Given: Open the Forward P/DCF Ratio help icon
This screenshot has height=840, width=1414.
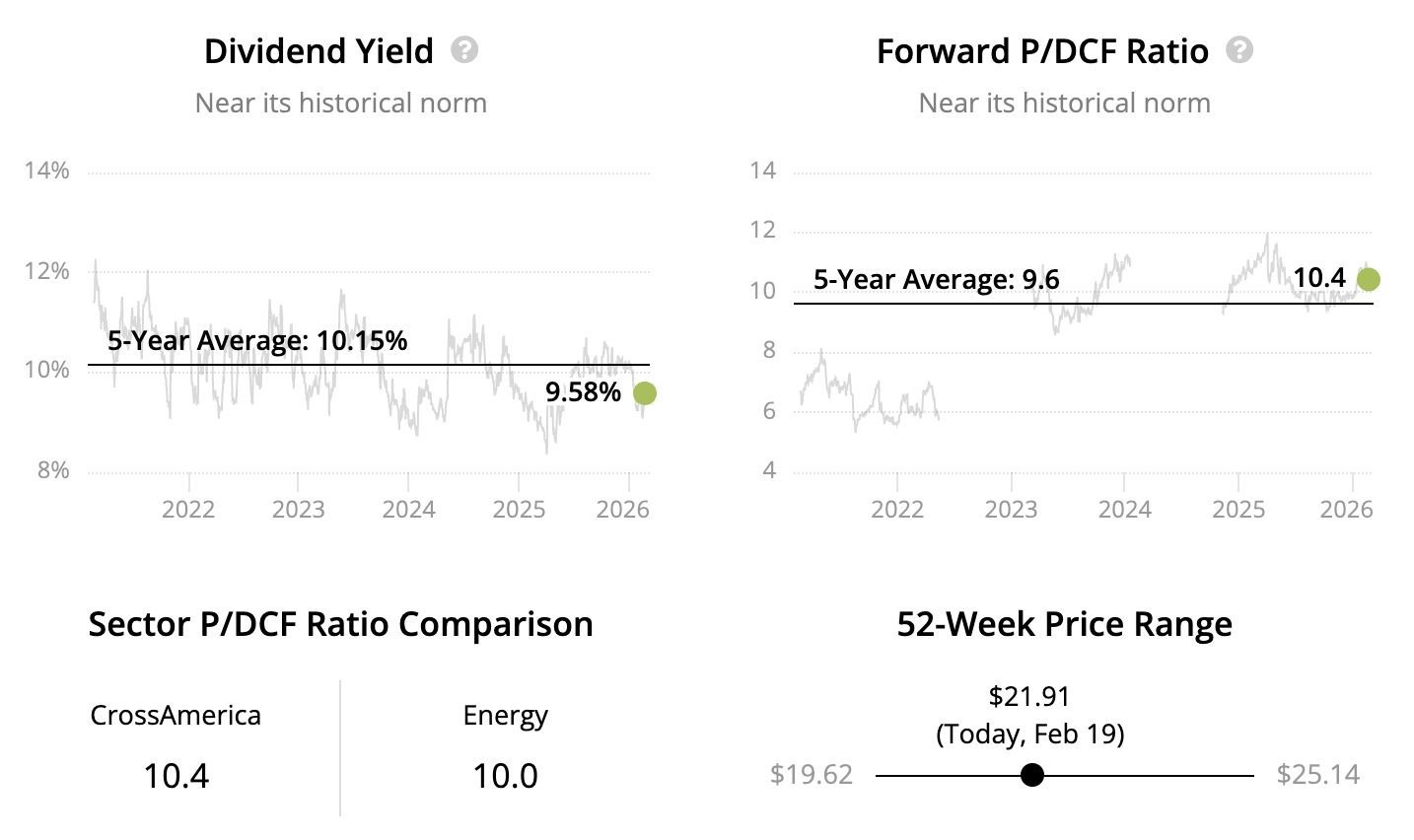Looking at the screenshot, I should (x=1239, y=49).
